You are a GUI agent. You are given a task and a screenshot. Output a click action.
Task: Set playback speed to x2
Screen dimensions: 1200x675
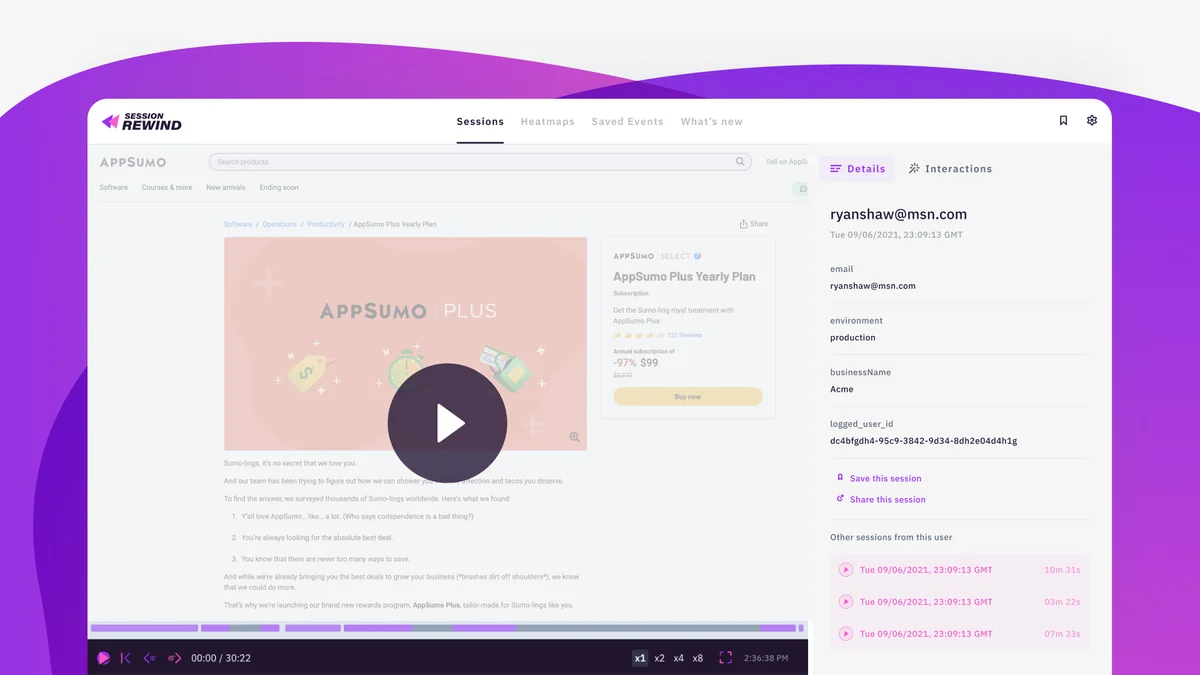click(659, 658)
